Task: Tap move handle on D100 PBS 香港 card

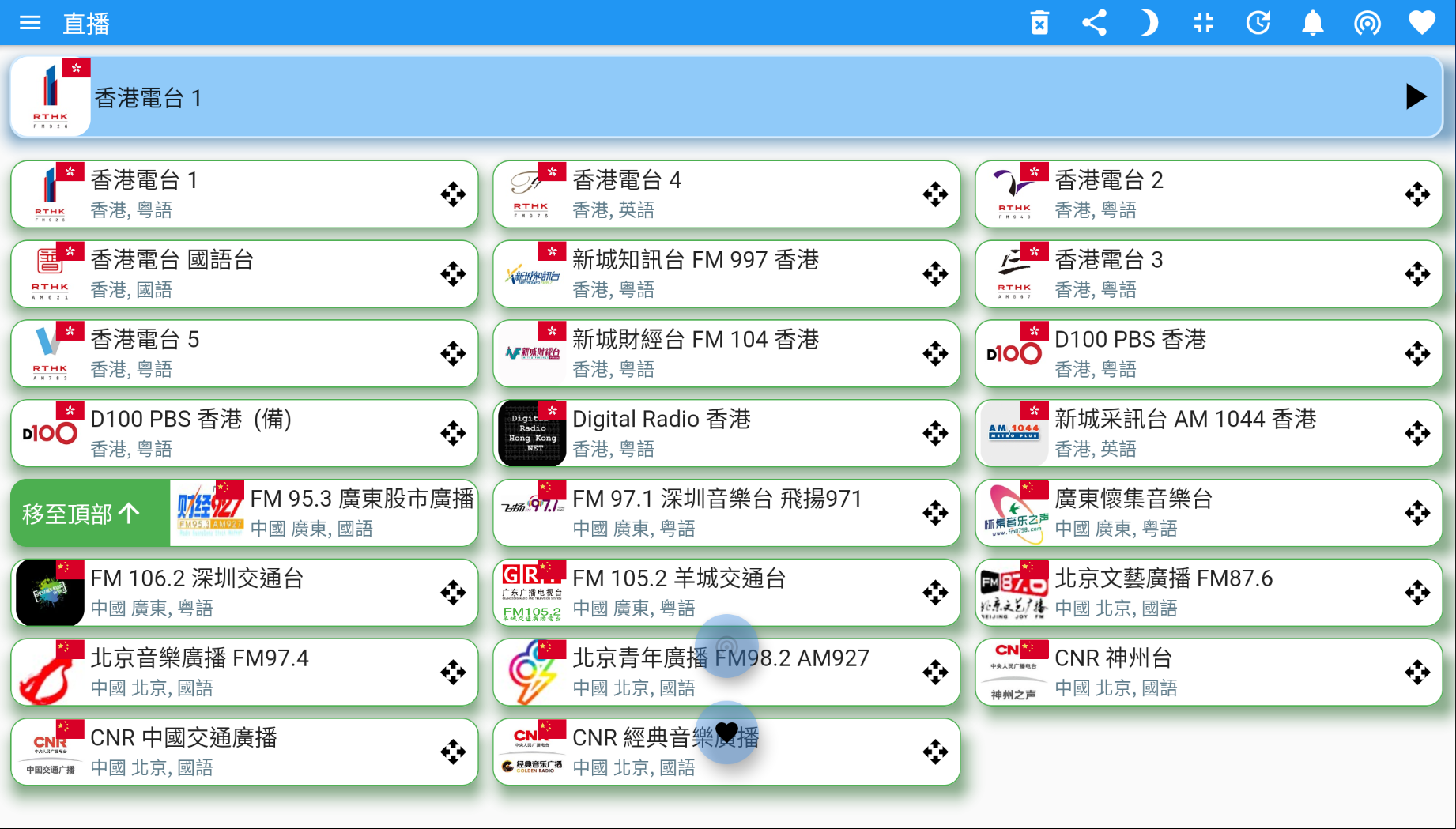Action: [x=1417, y=353]
